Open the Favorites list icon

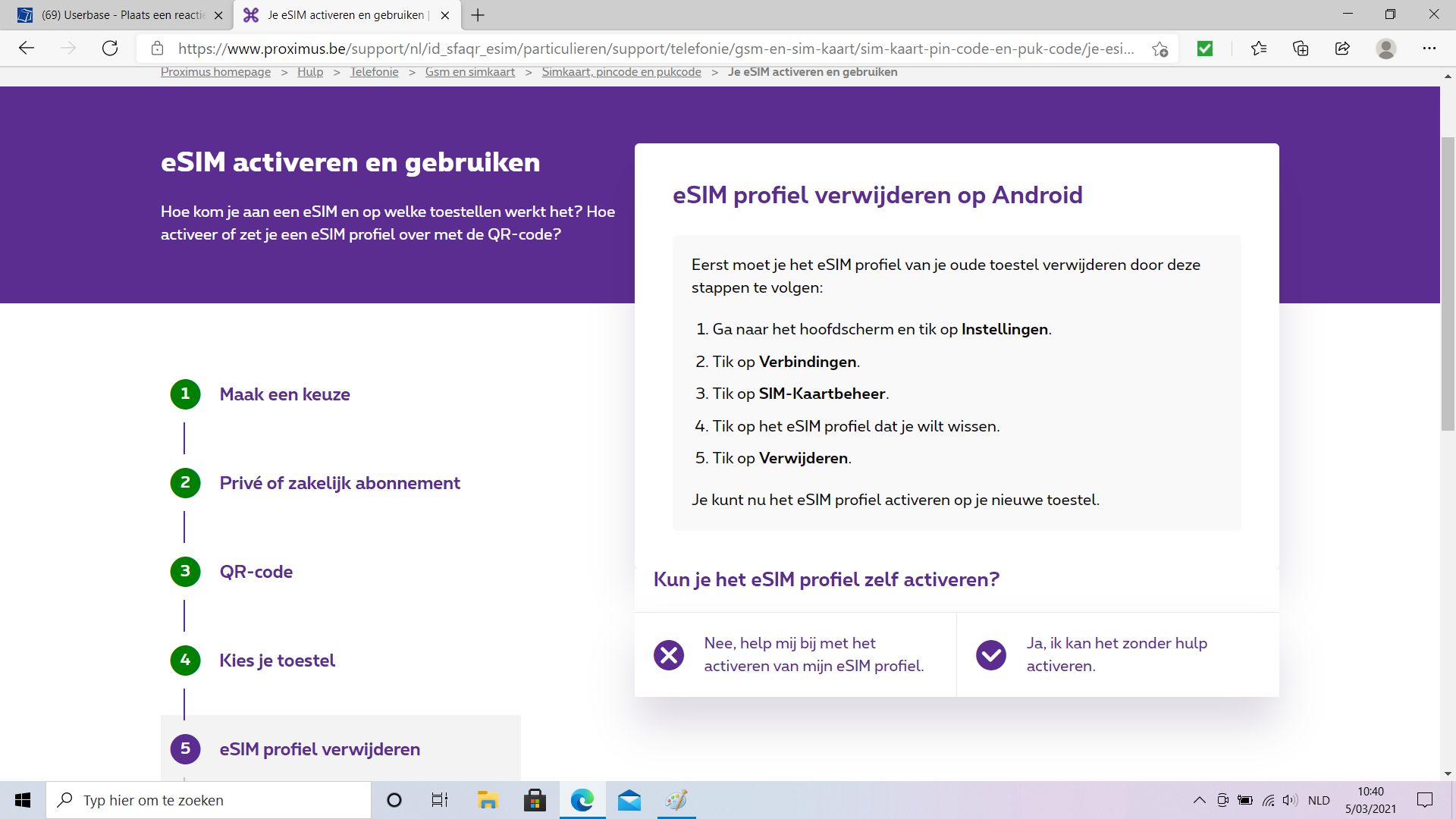pos(1259,49)
